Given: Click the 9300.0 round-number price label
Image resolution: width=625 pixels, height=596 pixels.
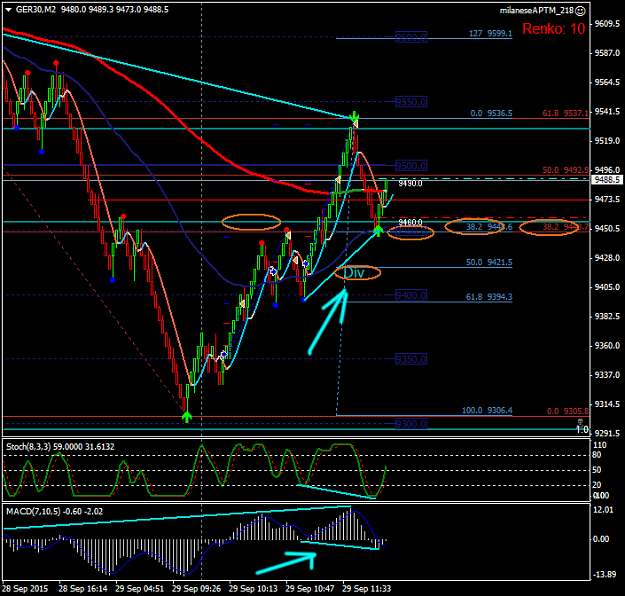Looking at the screenshot, I should tap(411, 423).
